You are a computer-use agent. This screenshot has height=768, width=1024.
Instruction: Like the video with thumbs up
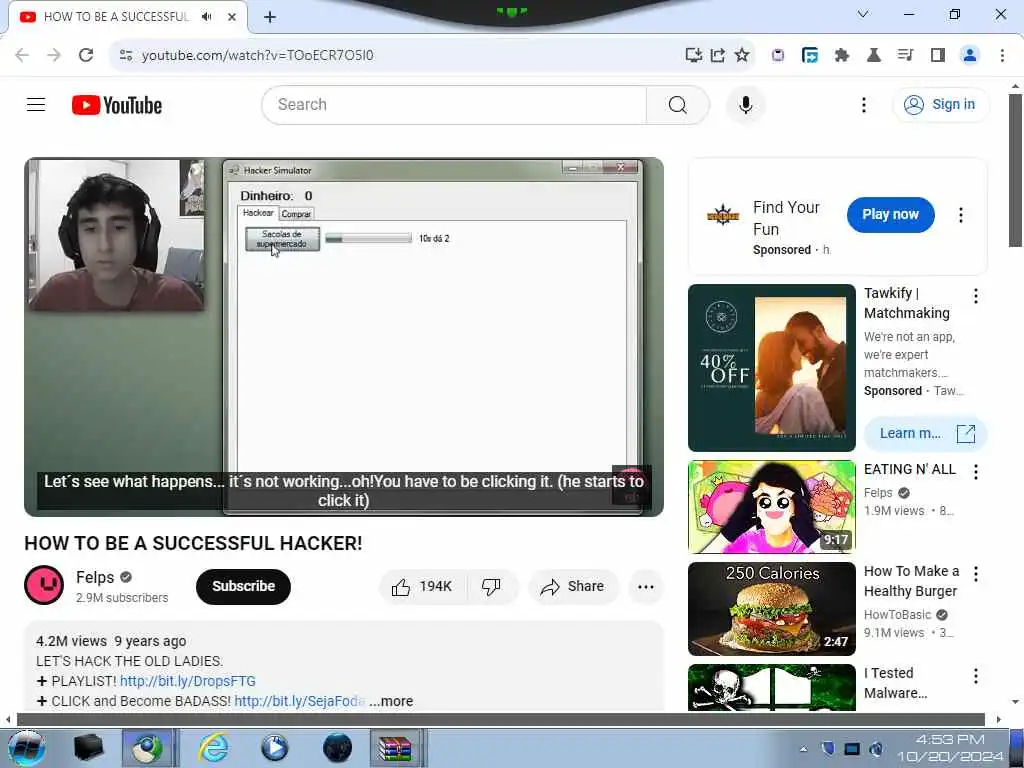422,586
